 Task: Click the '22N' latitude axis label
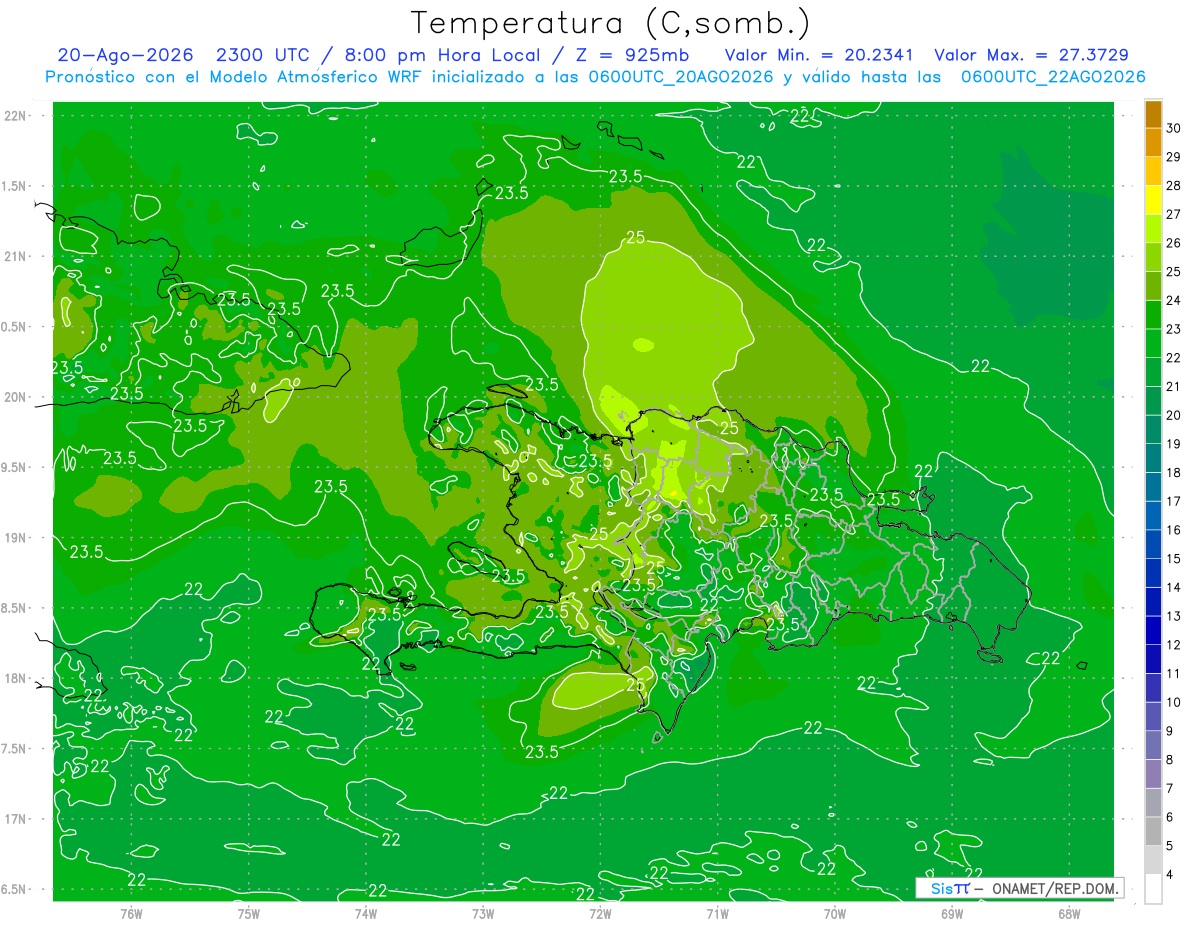point(15,115)
